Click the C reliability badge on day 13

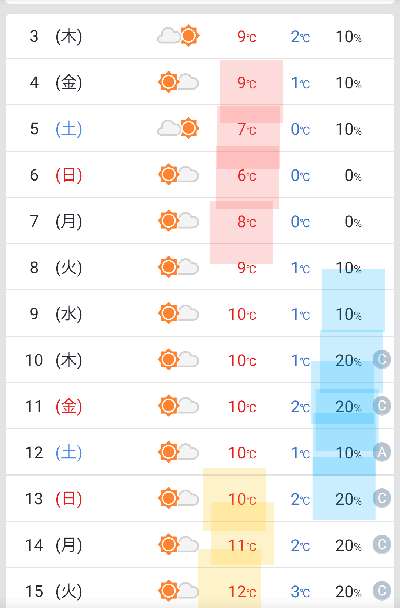pyautogui.click(x=381, y=498)
